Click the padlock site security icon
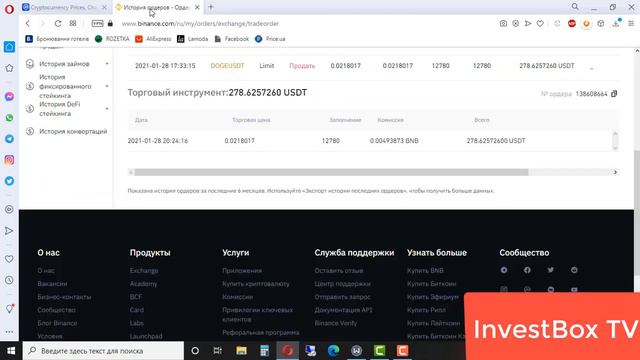Viewport: 640px width, 360px height. point(110,24)
